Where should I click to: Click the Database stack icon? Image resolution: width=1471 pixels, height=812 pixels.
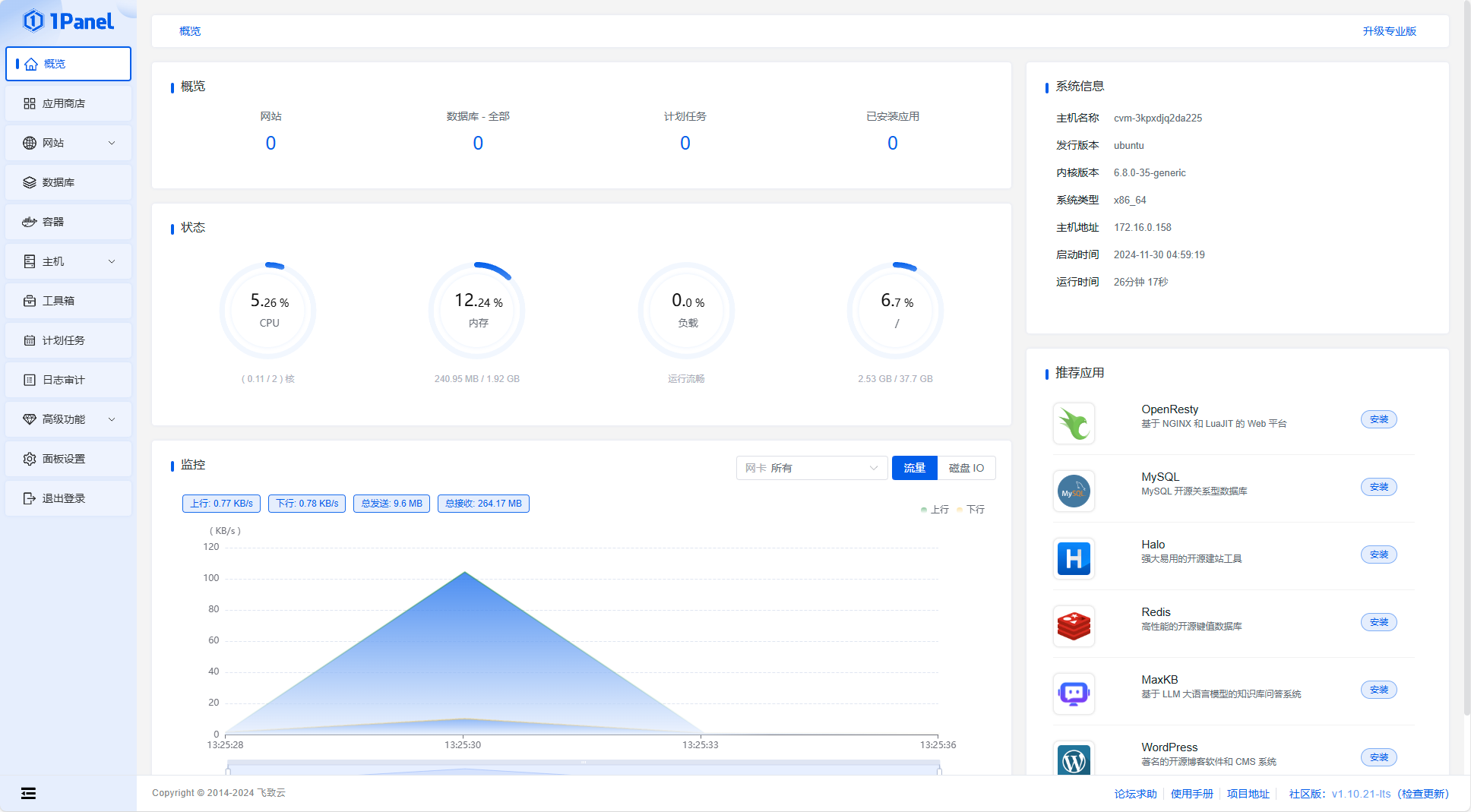click(x=30, y=182)
